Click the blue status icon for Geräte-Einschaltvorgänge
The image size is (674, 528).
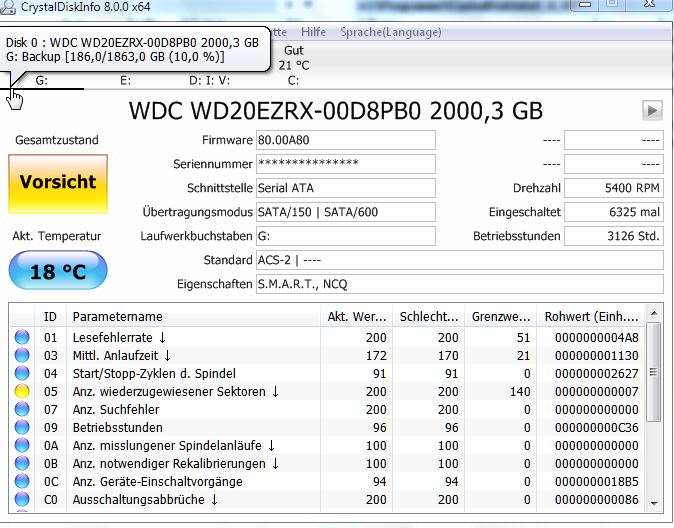pyautogui.click(x=22, y=482)
